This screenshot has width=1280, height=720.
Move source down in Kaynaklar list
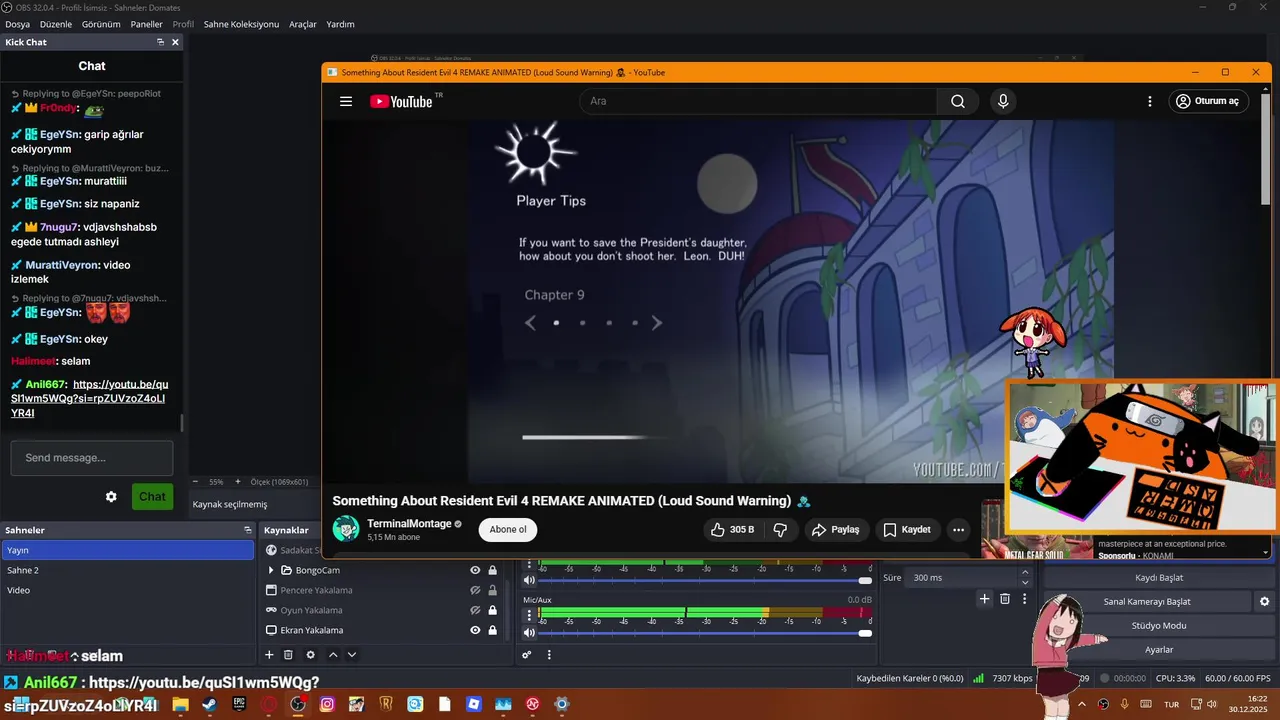tap(352, 655)
